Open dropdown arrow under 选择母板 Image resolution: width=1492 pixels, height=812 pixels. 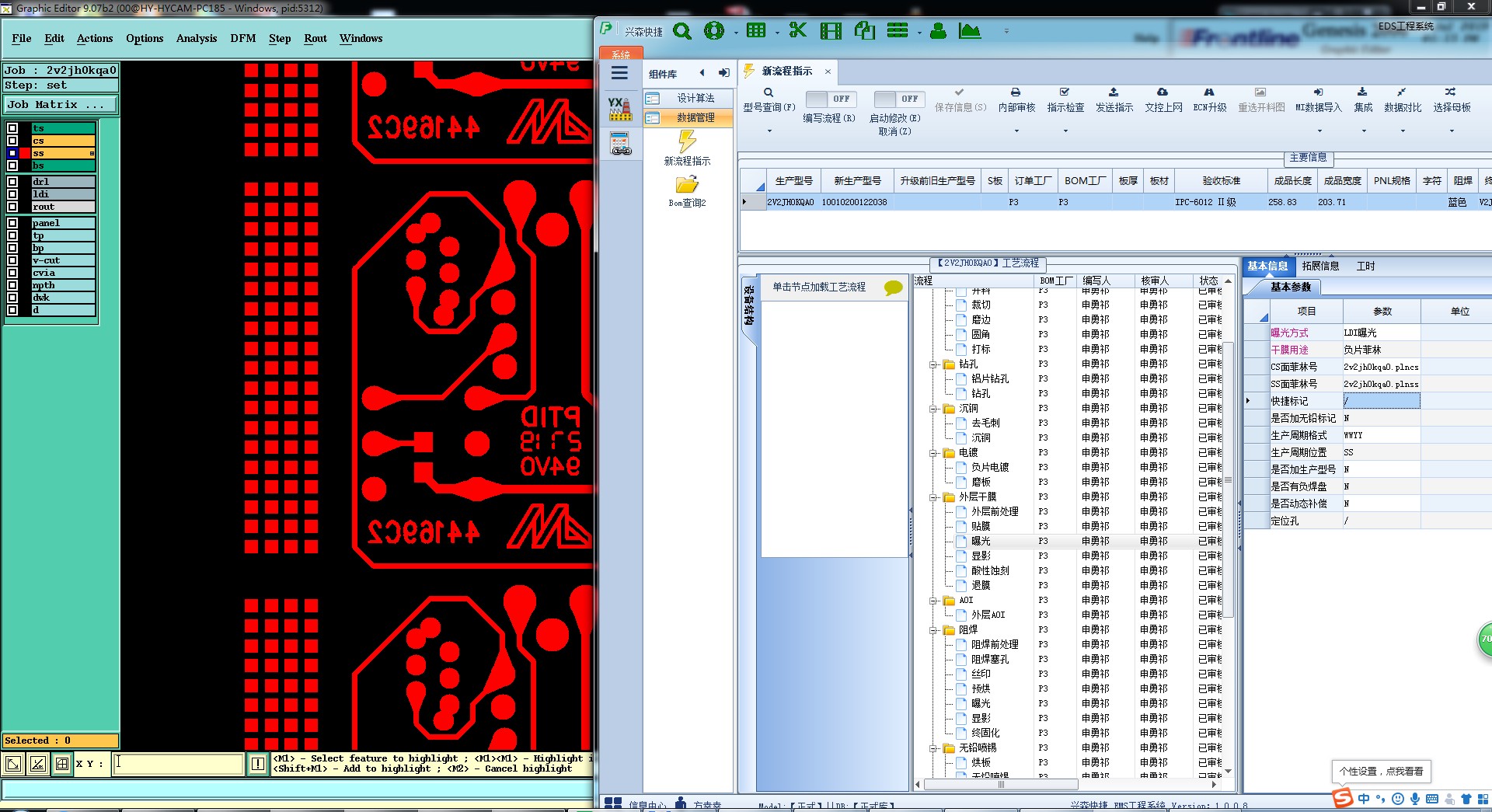(x=1452, y=131)
